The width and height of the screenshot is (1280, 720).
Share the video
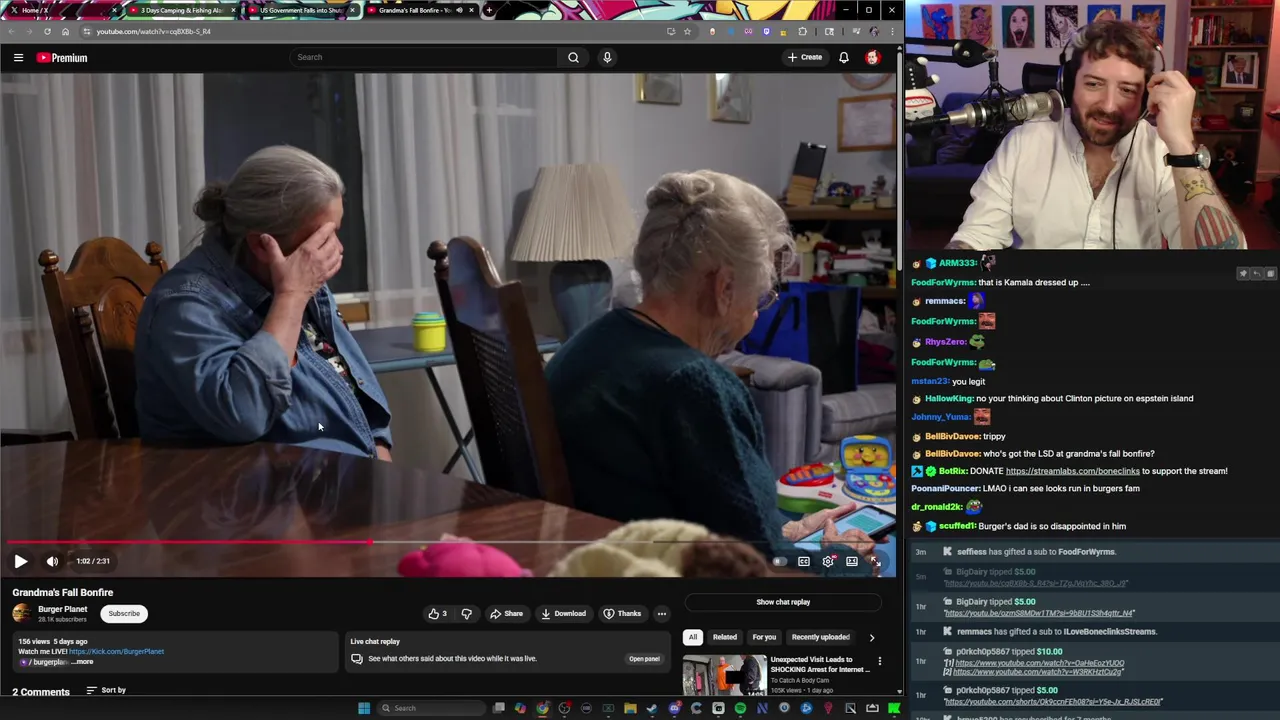pyautogui.click(x=506, y=614)
